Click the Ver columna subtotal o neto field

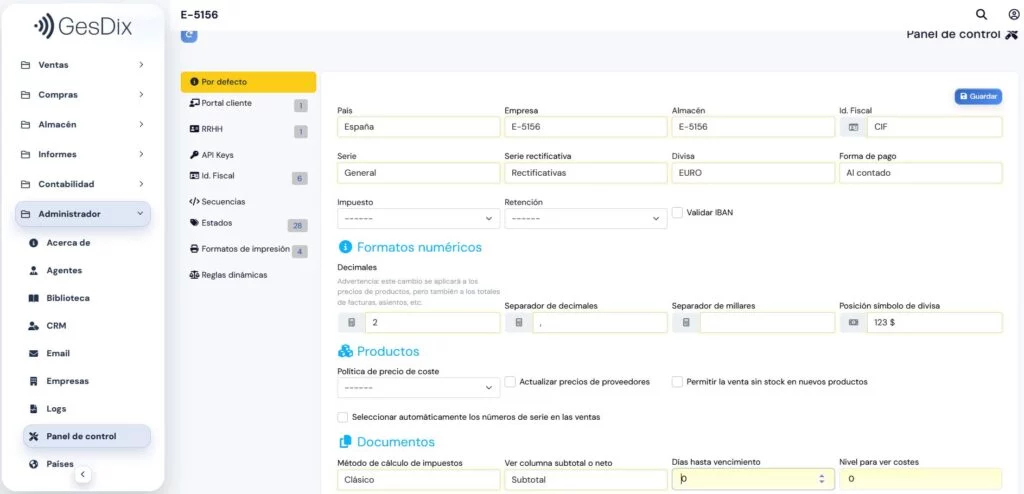coord(586,479)
